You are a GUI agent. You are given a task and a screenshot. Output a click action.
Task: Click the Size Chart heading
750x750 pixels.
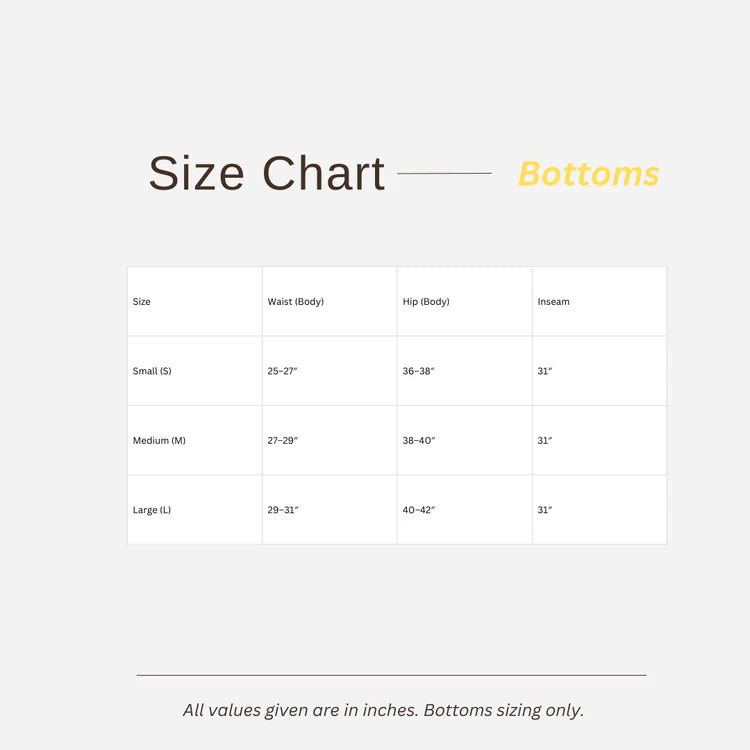tap(266, 173)
